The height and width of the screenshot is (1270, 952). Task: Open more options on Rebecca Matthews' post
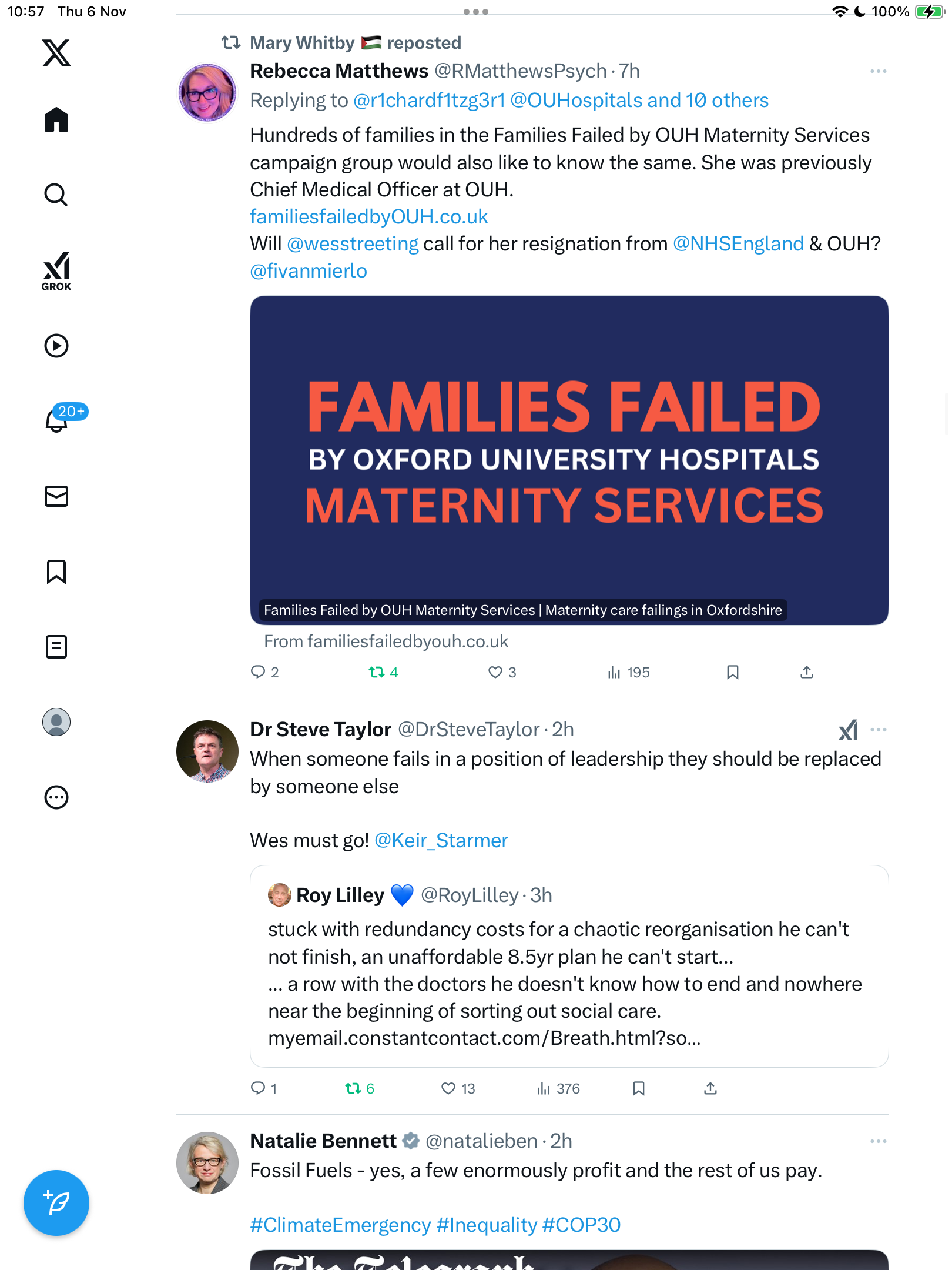878,71
